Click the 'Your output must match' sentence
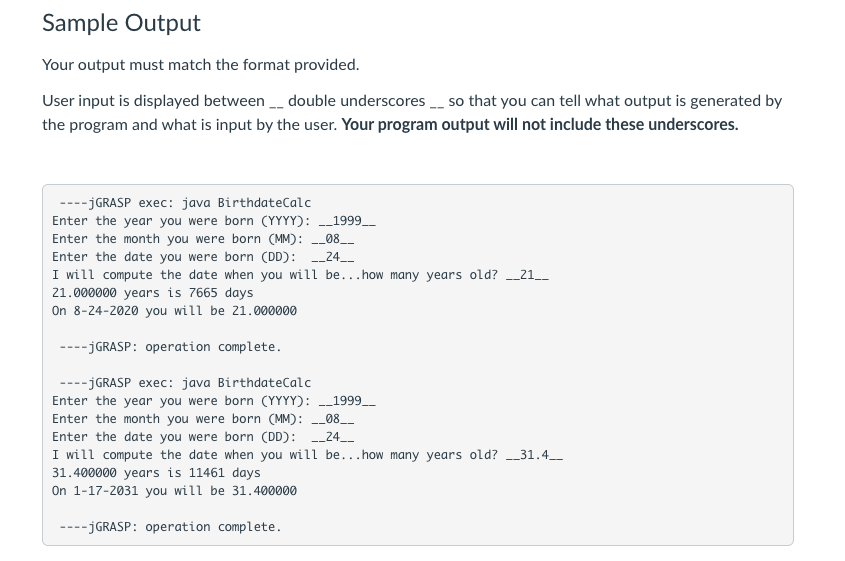 tap(200, 65)
